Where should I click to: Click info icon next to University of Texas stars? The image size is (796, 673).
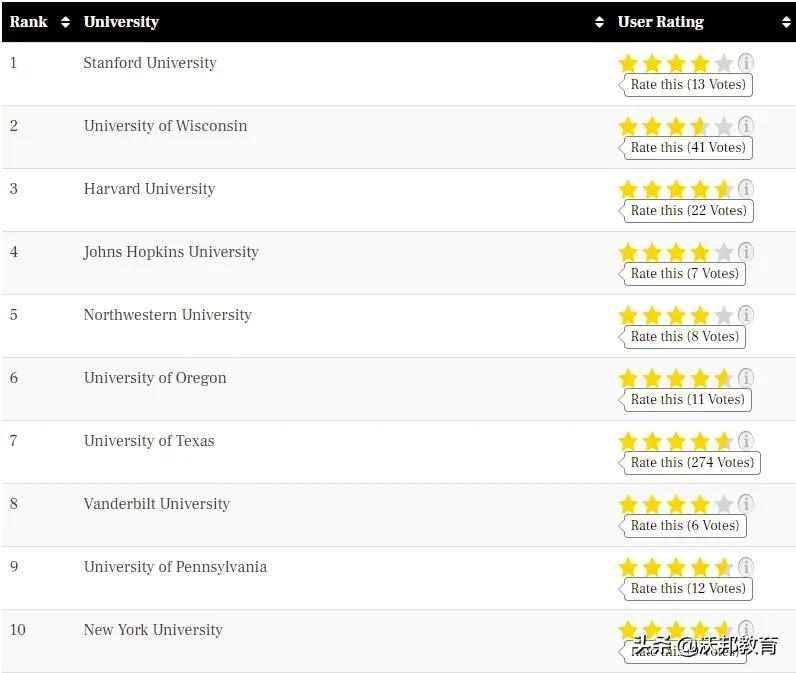[746, 441]
